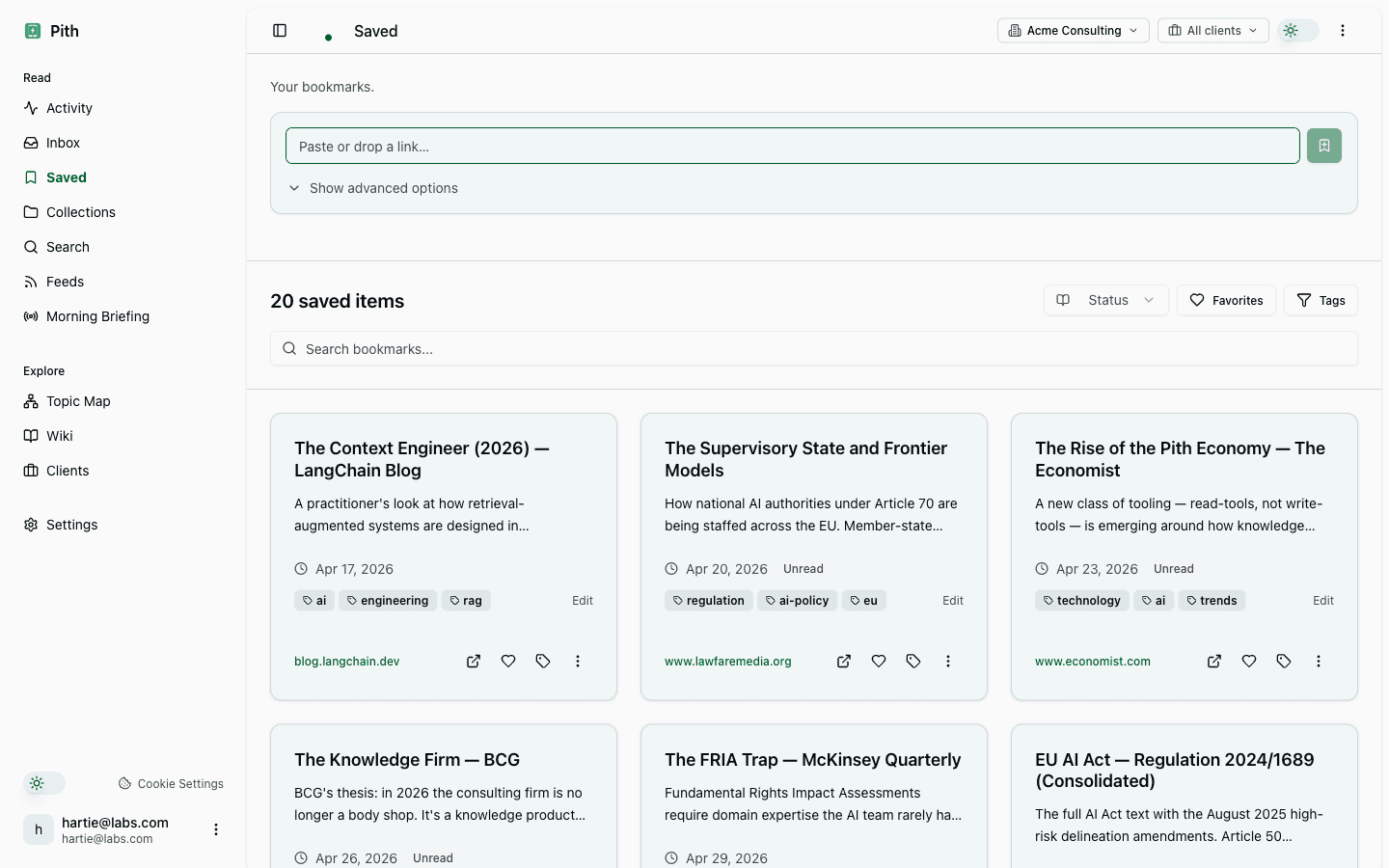1389x868 pixels.
Task: Expand Show advanced options
Action: (x=373, y=188)
